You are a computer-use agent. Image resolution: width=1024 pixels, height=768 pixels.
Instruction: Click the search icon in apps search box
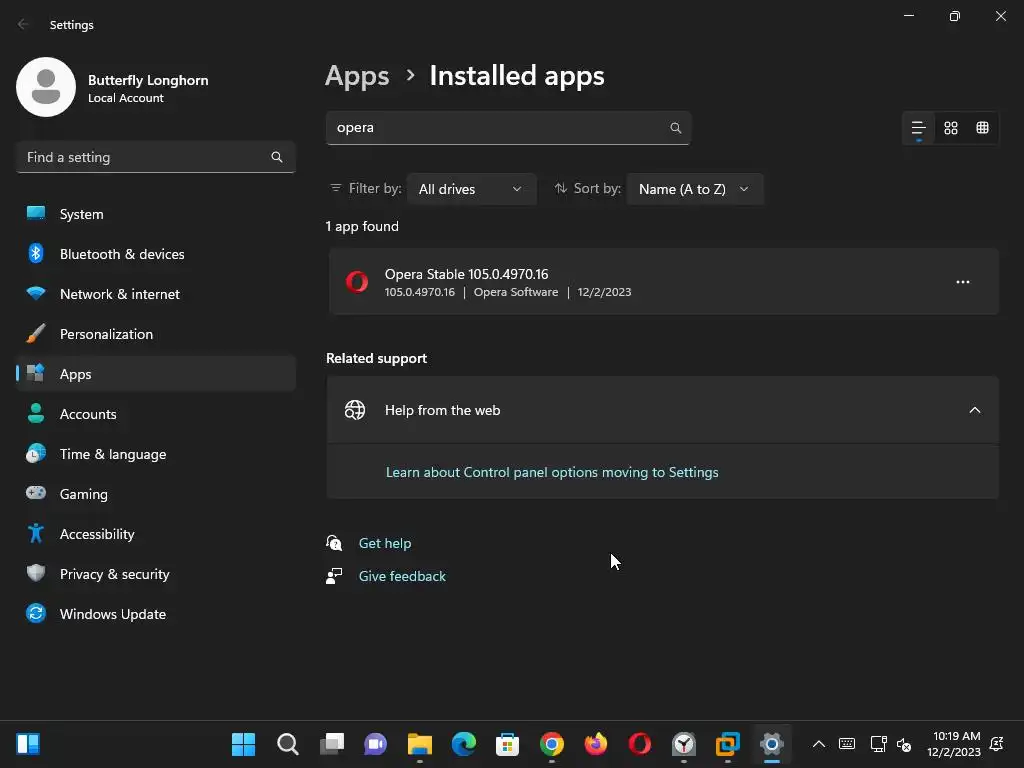[676, 128]
